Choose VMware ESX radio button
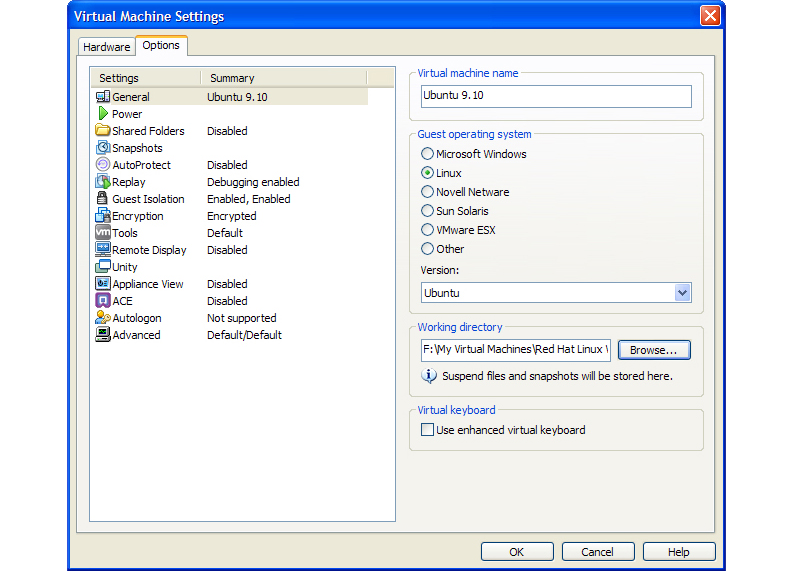The image size is (793, 571). [x=427, y=230]
